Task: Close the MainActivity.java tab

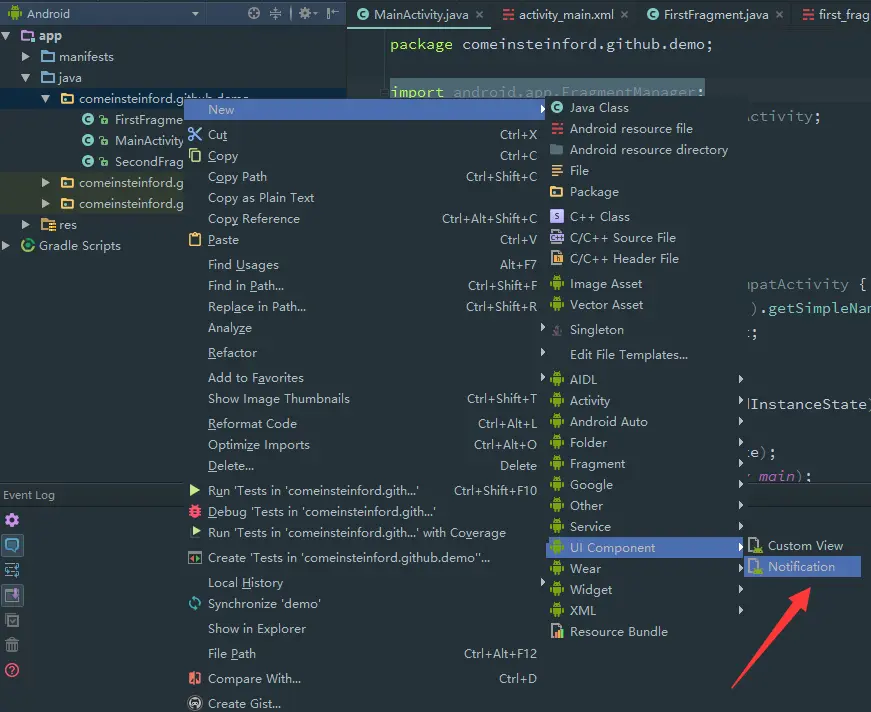Action: 479,14
